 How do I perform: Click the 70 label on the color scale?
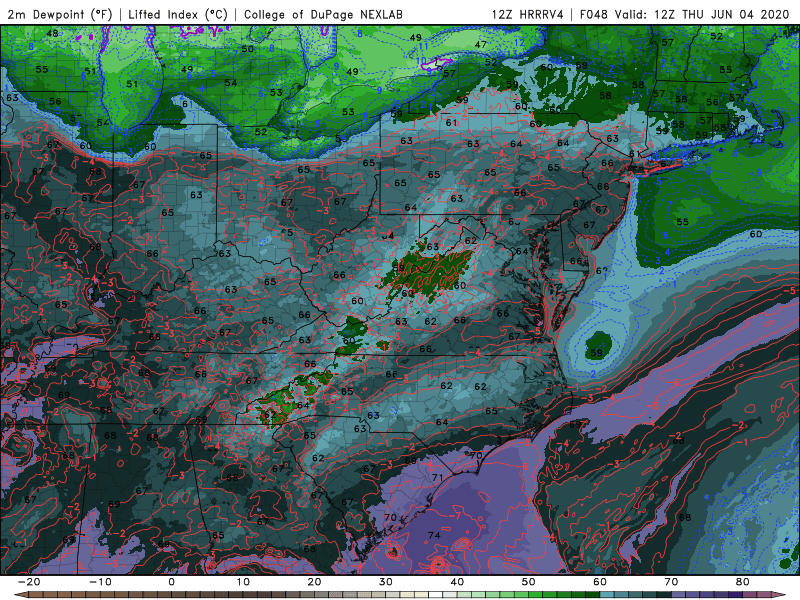coord(671,582)
